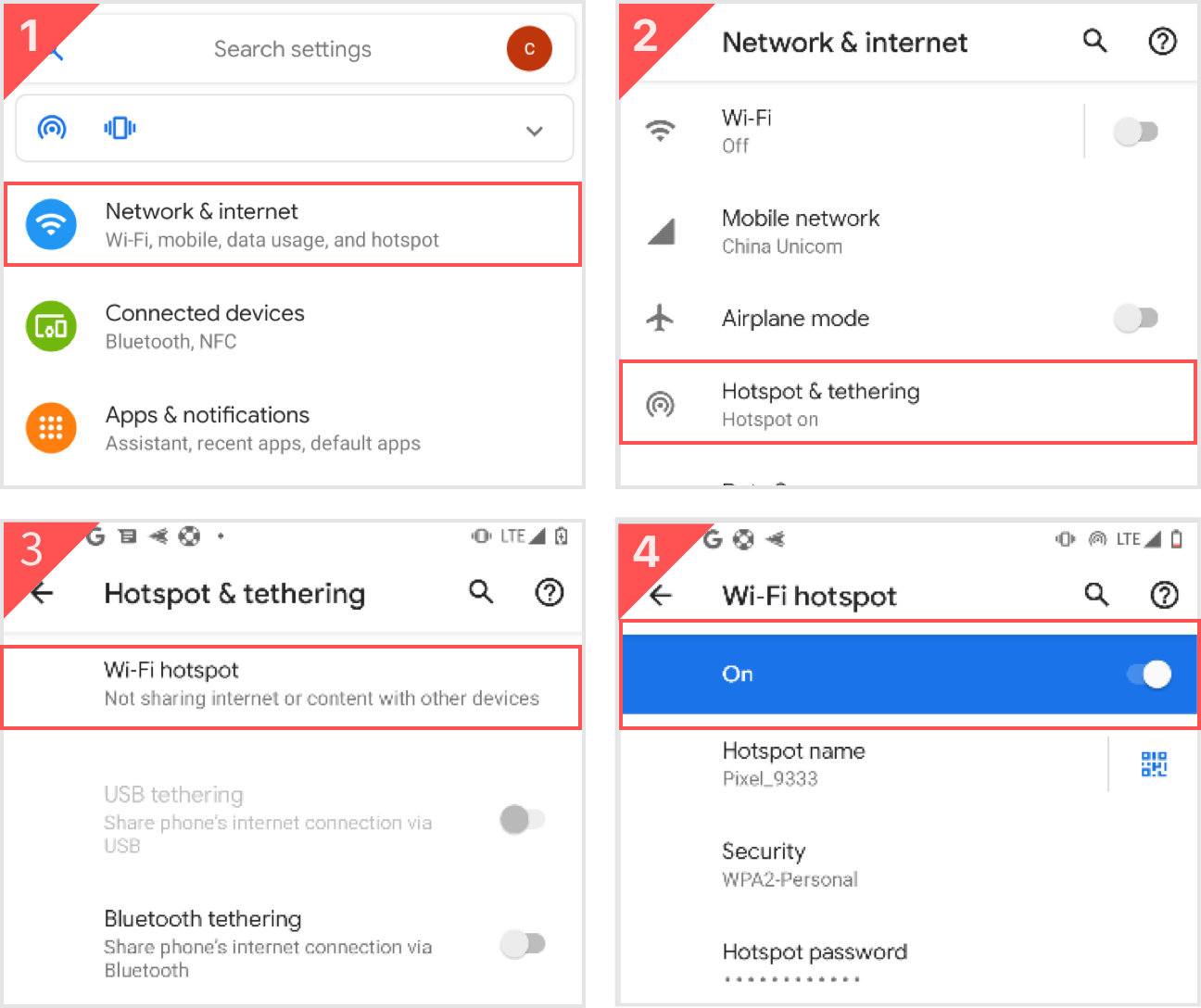Open Network & internet settings

coord(293,224)
